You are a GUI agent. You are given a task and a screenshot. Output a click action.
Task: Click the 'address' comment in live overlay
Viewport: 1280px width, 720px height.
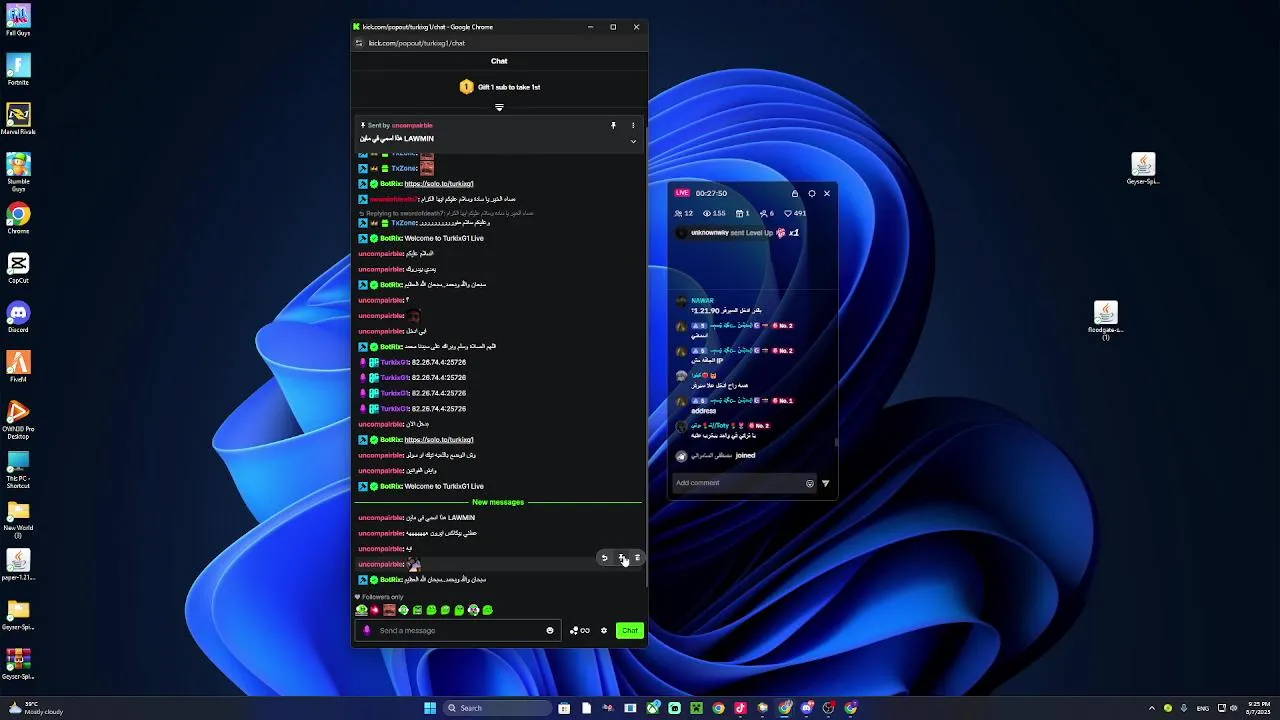pyautogui.click(x=703, y=411)
